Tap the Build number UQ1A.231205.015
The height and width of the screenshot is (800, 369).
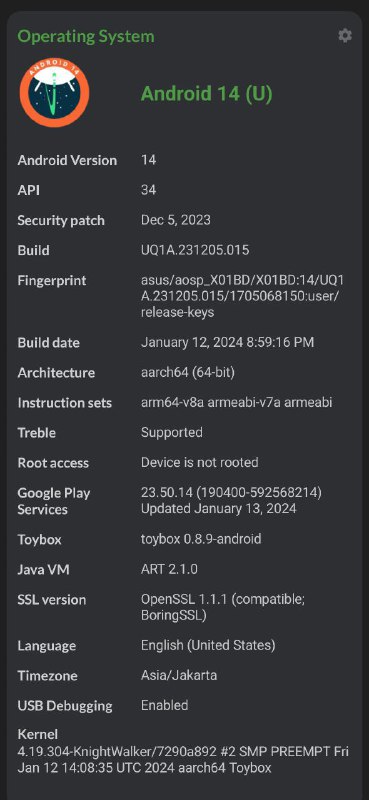tap(195, 251)
